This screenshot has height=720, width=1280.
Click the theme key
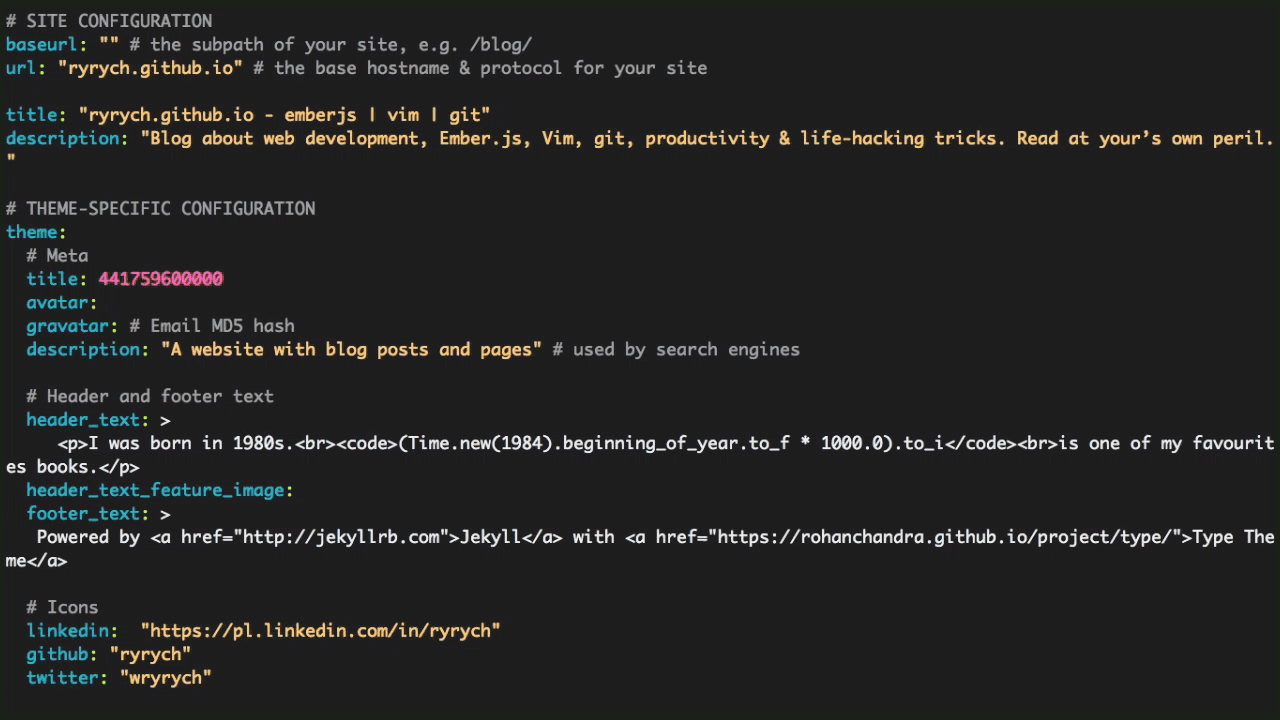coord(31,232)
